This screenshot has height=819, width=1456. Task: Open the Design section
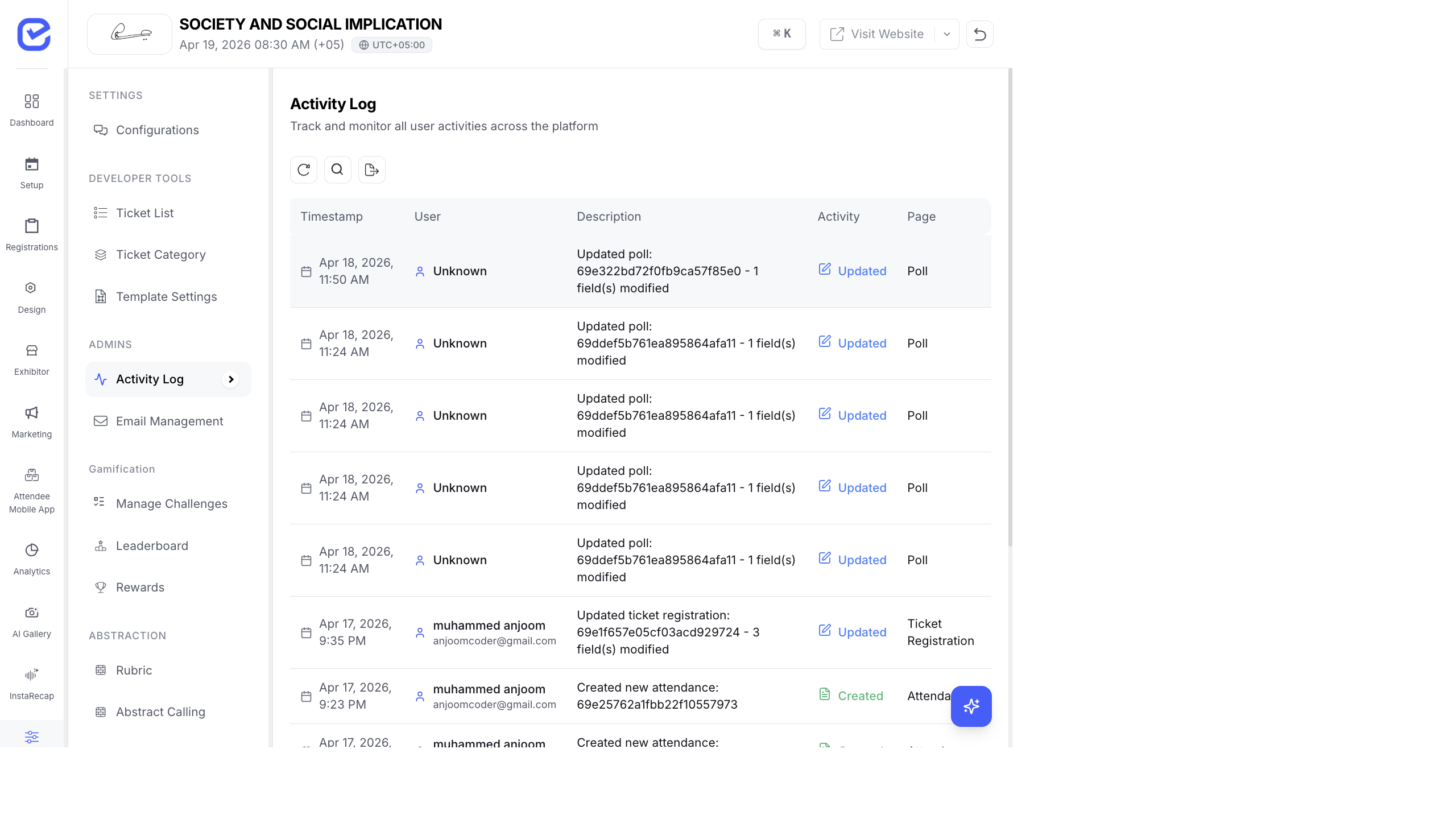tap(32, 297)
